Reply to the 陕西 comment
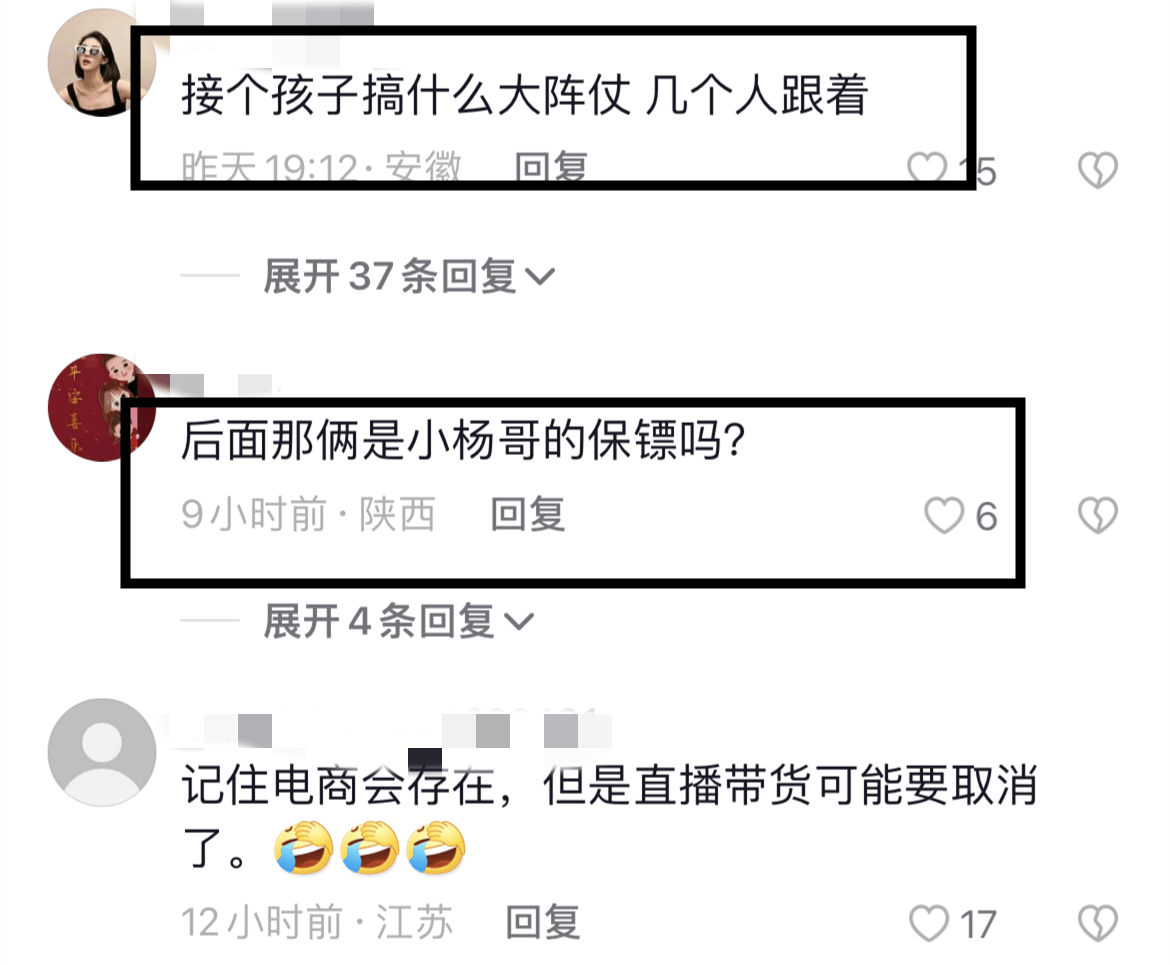This screenshot has width=1170, height=965. (528, 514)
